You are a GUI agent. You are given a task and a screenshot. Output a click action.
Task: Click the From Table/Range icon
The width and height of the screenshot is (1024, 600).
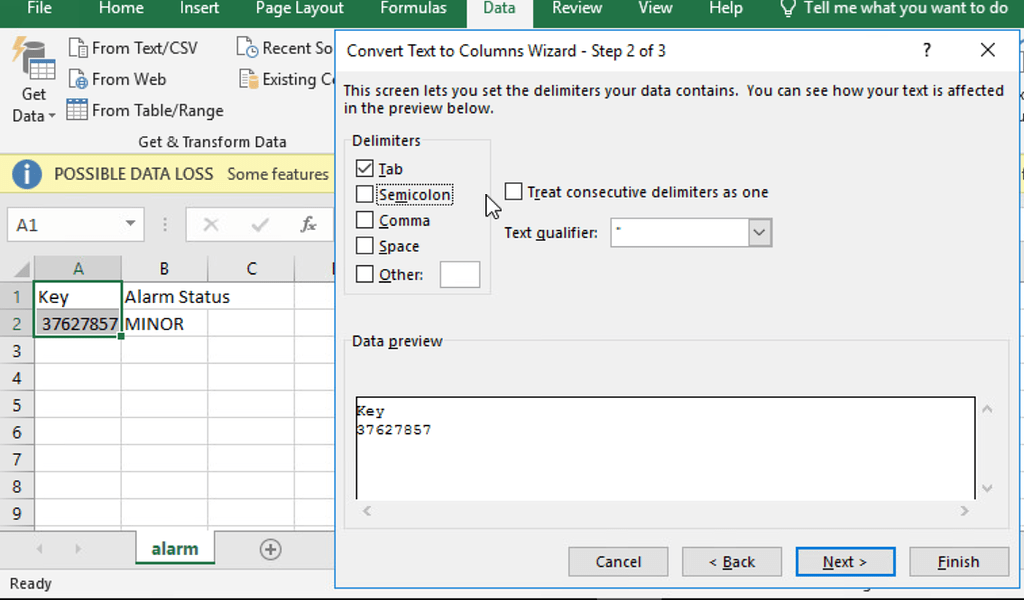(x=78, y=110)
